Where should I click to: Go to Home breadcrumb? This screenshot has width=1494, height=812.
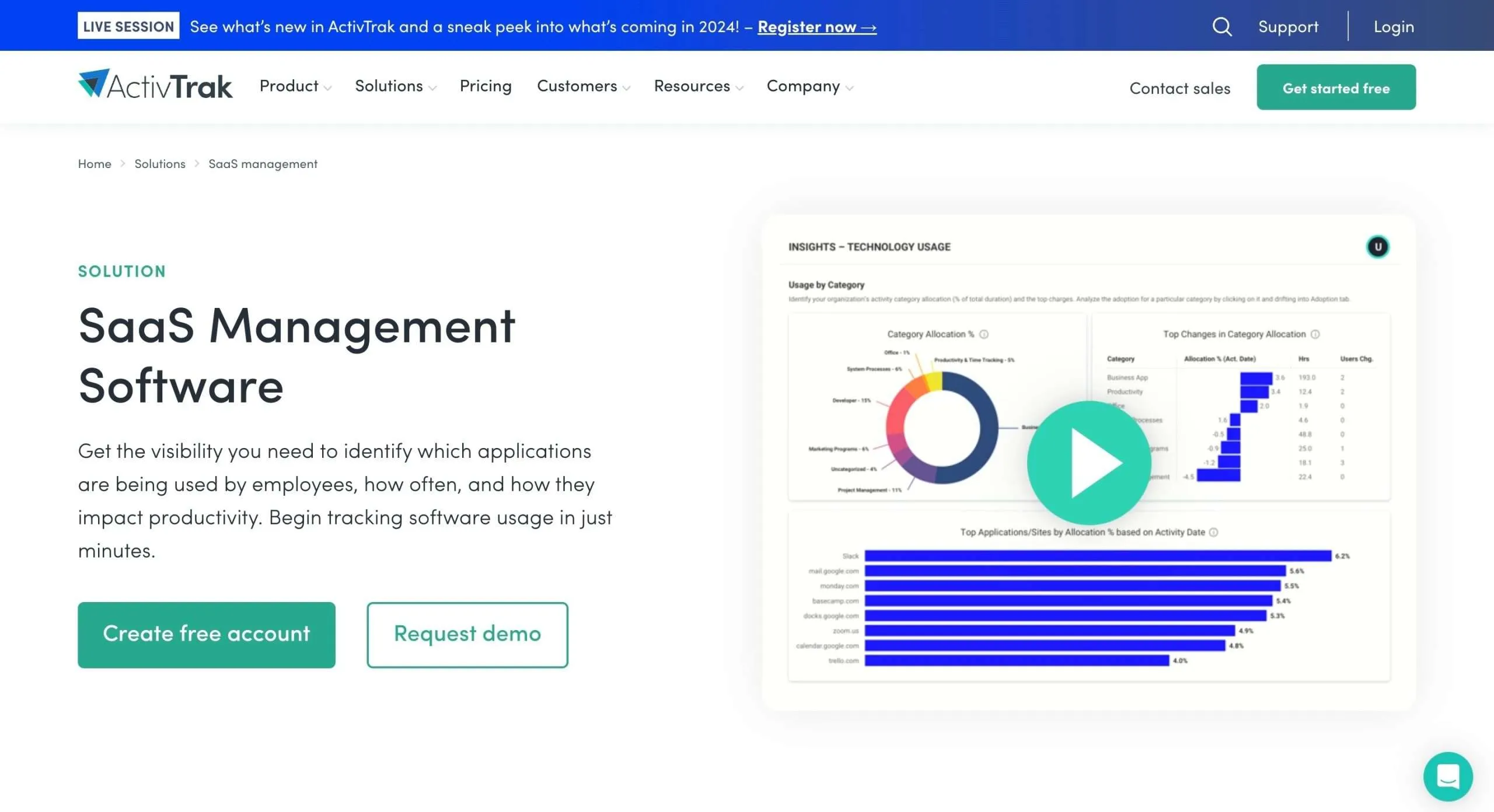[x=95, y=164]
